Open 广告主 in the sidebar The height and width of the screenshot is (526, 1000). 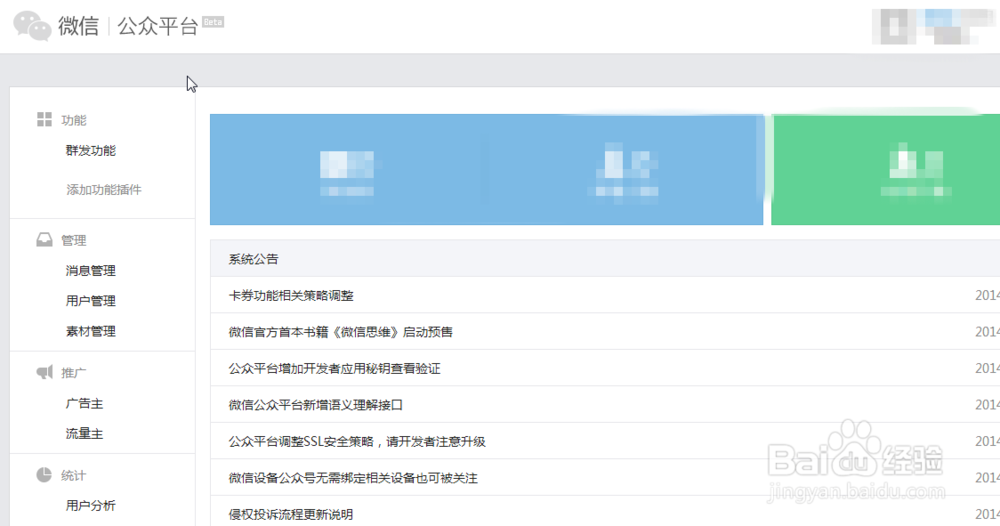click(84, 404)
